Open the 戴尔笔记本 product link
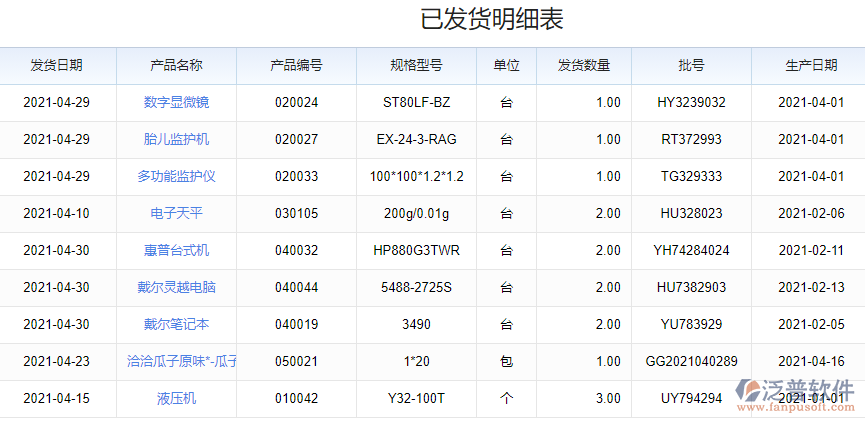Image resolution: width=865 pixels, height=423 pixels. [177, 324]
